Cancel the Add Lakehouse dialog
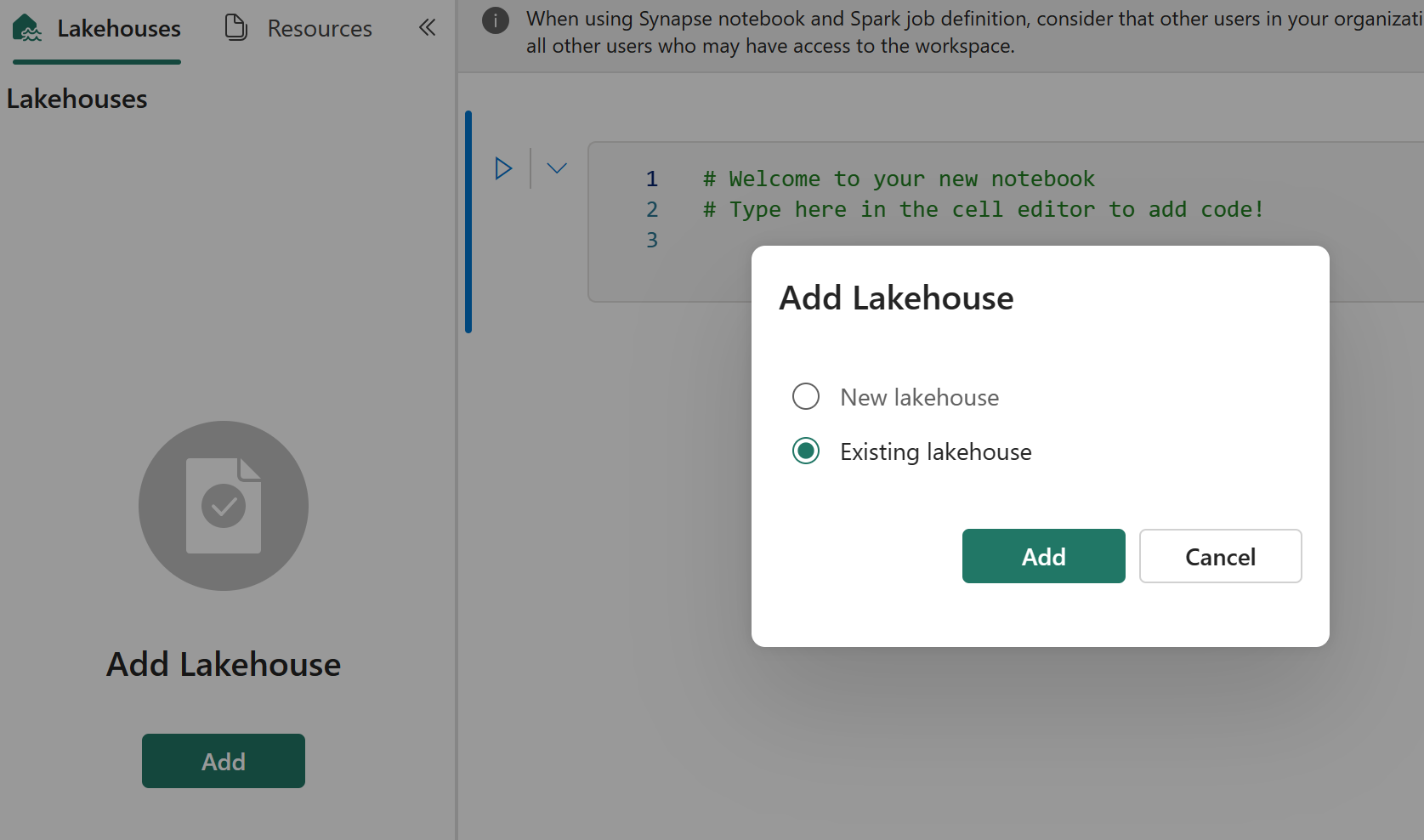The width and height of the screenshot is (1424, 840). click(x=1220, y=556)
